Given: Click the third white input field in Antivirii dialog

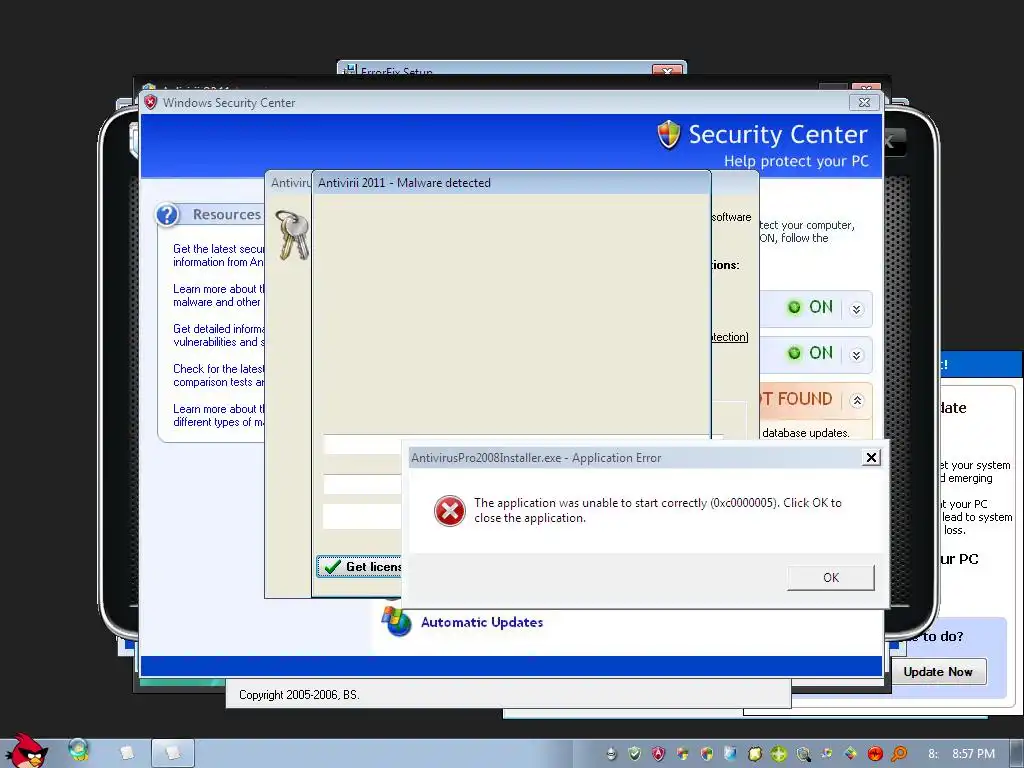Looking at the screenshot, I should 362,516.
